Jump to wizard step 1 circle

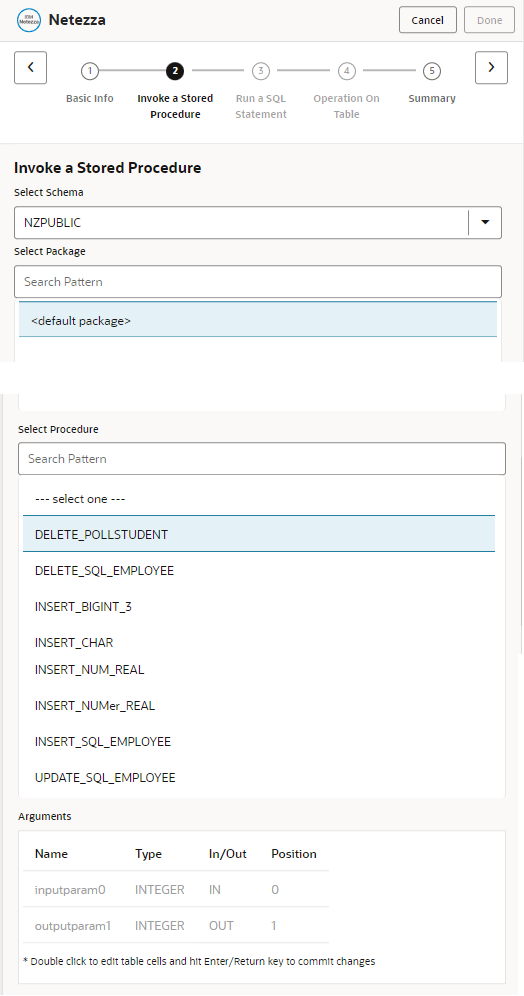[90, 71]
